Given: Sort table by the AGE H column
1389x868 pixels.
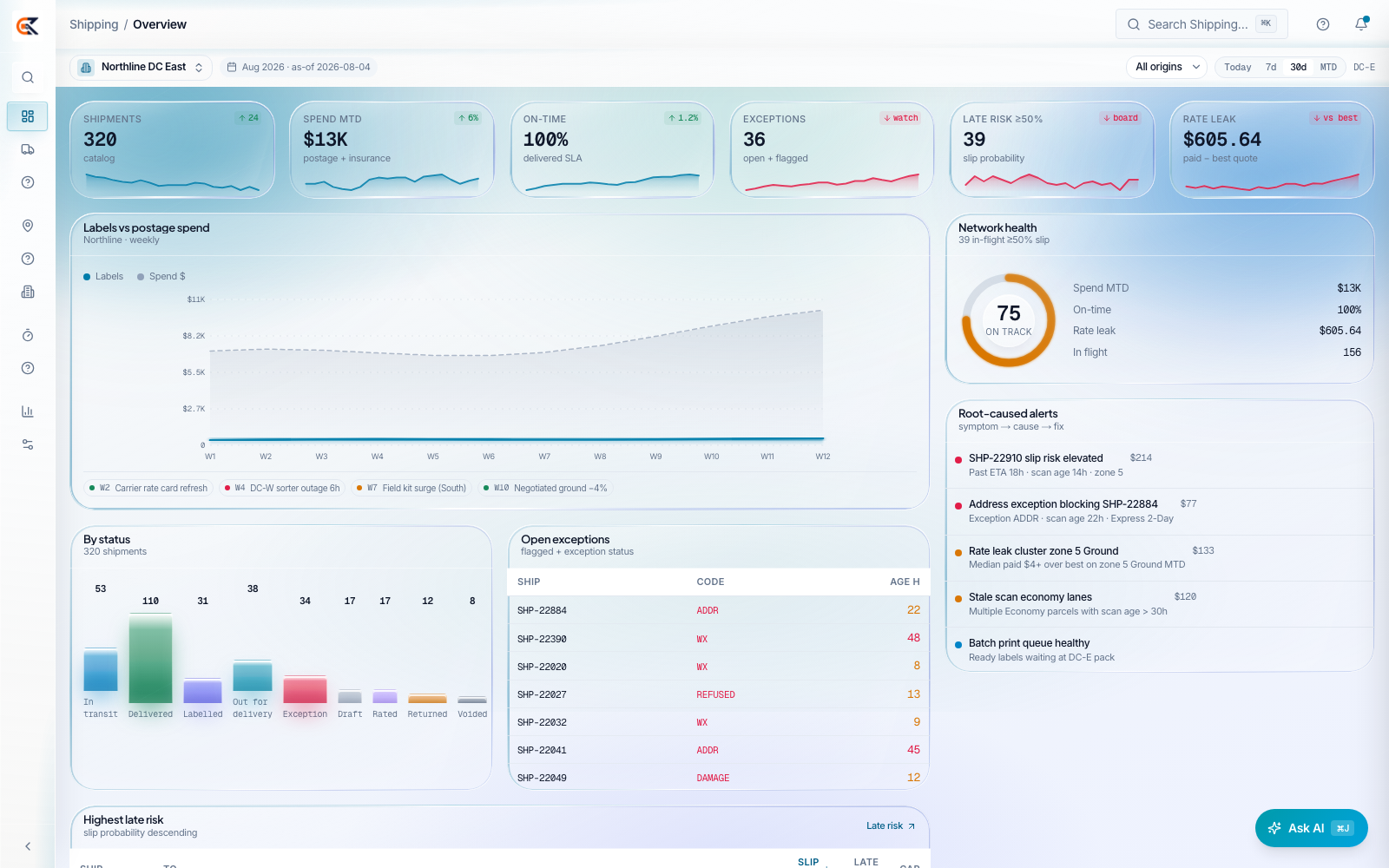Looking at the screenshot, I should 905,582.
